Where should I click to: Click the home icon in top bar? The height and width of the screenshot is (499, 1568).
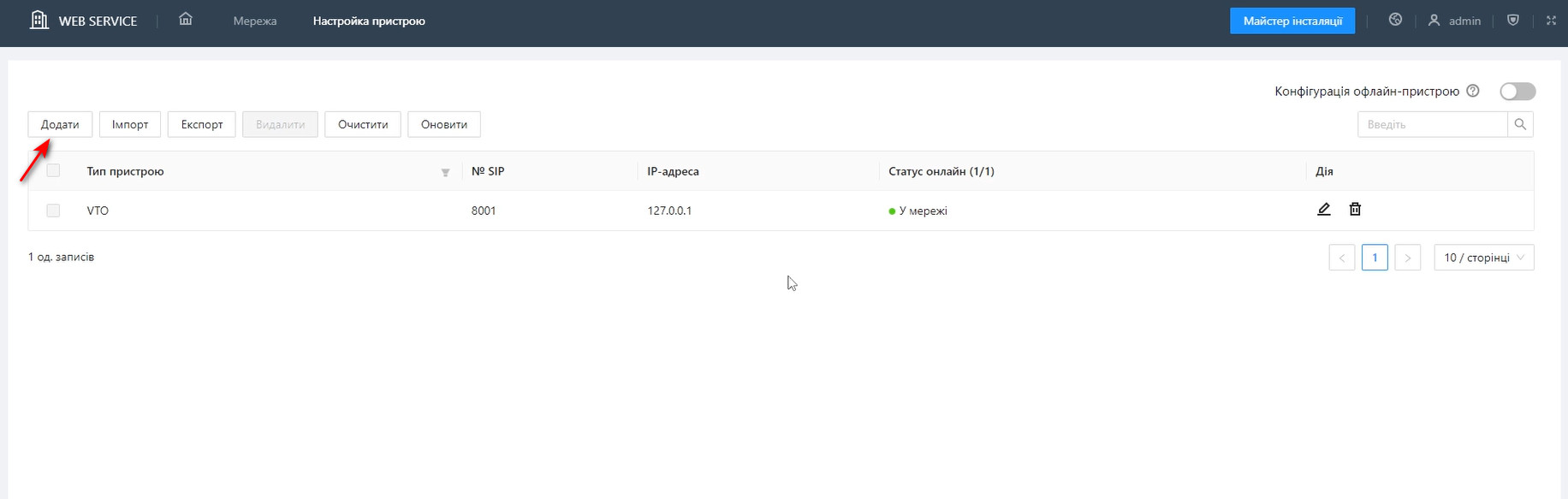pyautogui.click(x=186, y=20)
